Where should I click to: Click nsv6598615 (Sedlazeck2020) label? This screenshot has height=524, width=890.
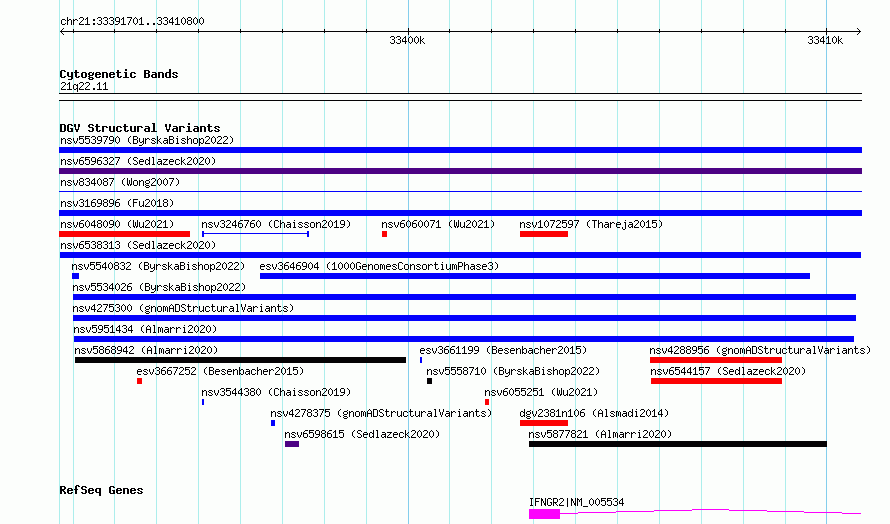point(362,434)
